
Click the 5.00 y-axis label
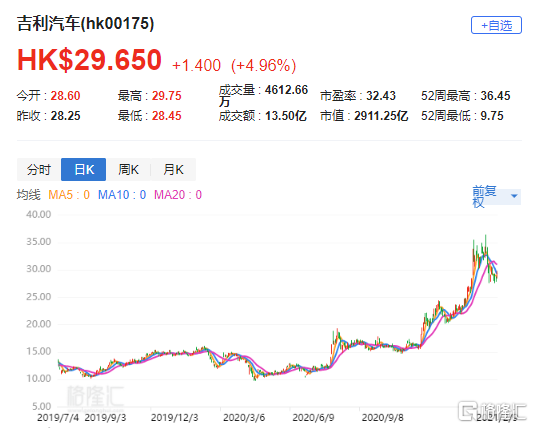41,406
